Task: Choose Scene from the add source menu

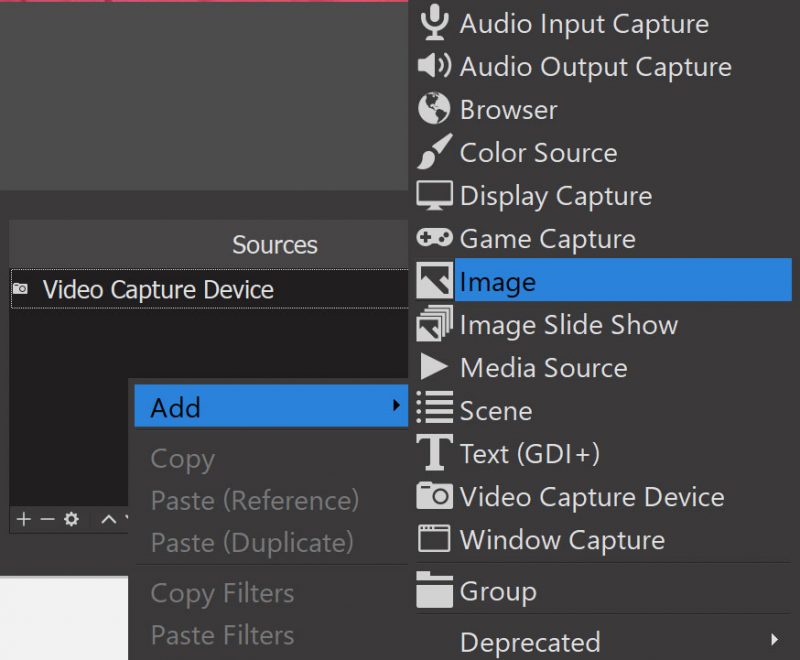Action: (x=495, y=411)
